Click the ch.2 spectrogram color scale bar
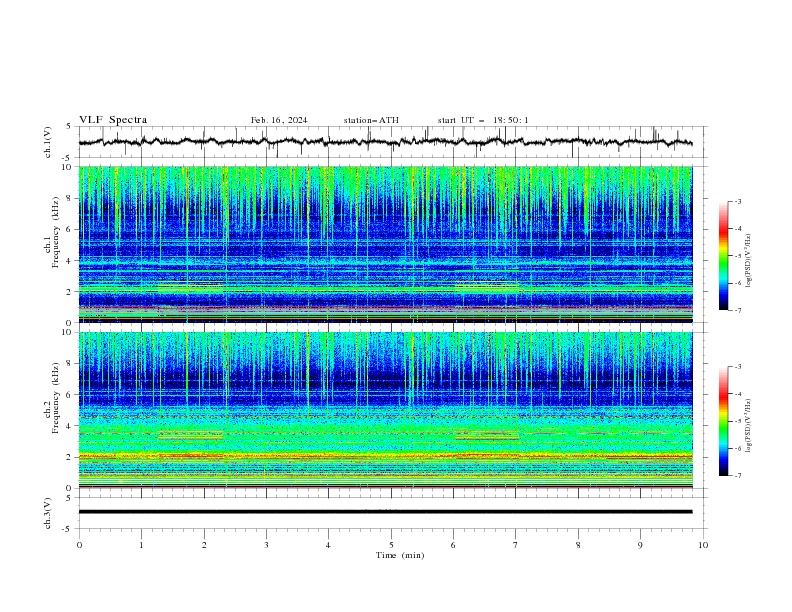 723,421
